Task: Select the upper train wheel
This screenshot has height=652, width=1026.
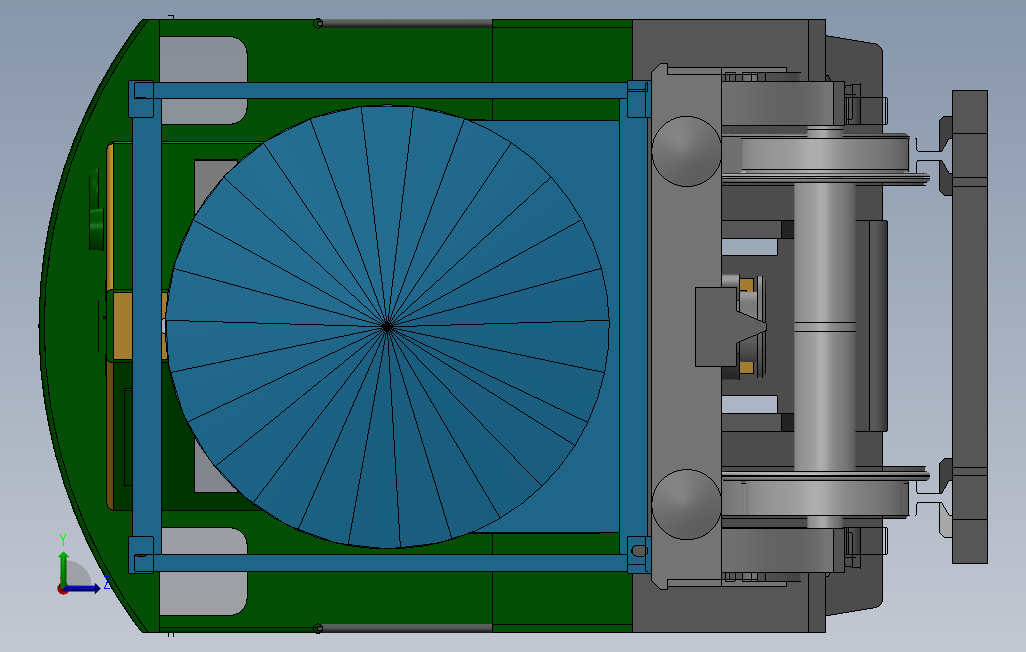Action: point(826,159)
